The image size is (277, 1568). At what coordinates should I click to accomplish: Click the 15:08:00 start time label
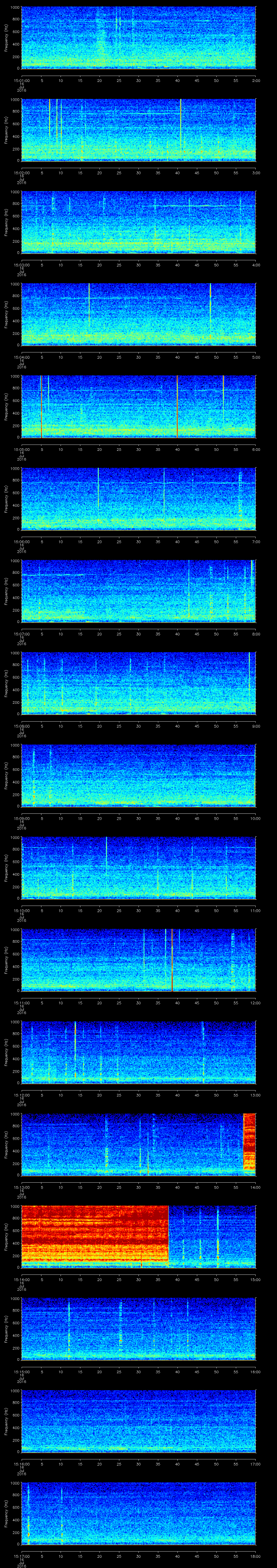[21, 726]
